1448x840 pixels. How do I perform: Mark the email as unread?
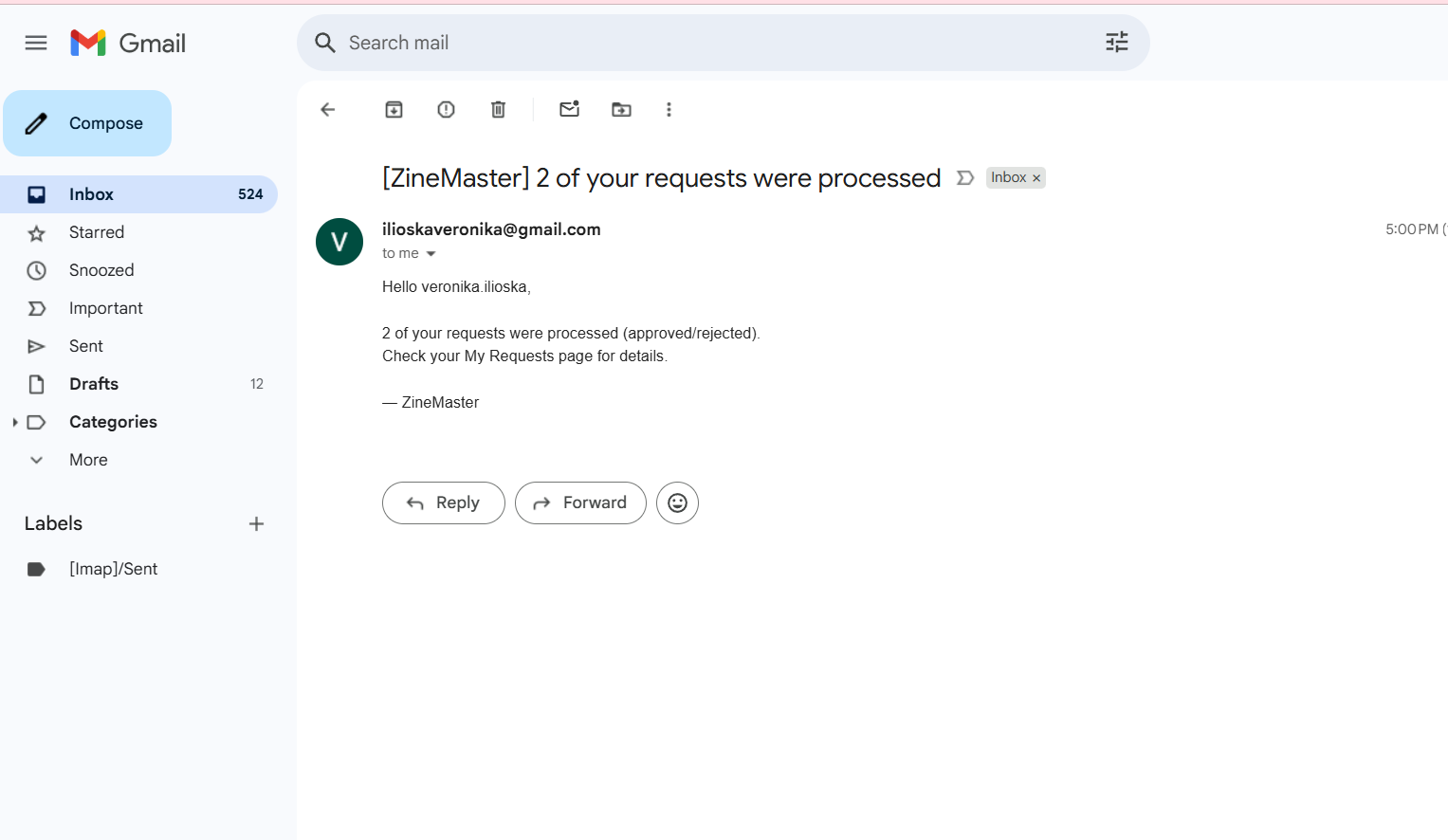click(x=569, y=110)
